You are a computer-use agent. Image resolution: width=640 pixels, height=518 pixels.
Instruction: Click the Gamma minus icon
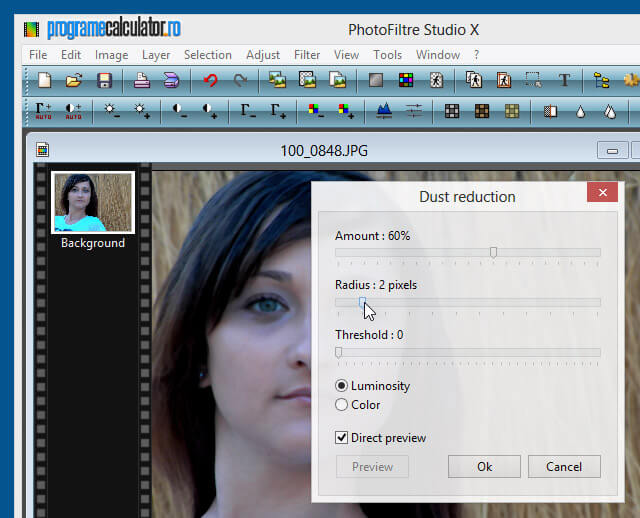pyautogui.click(x=248, y=111)
